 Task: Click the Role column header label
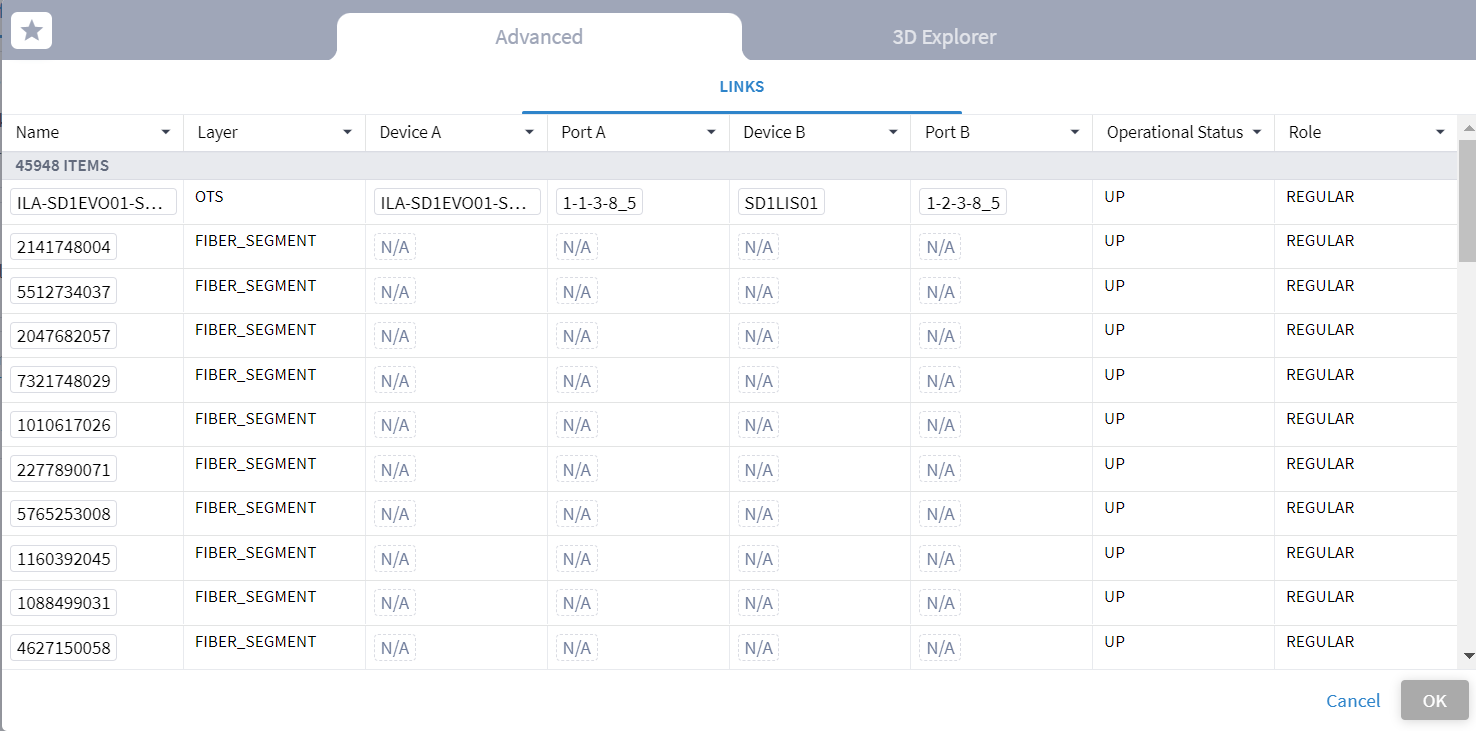tap(1304, 132)
